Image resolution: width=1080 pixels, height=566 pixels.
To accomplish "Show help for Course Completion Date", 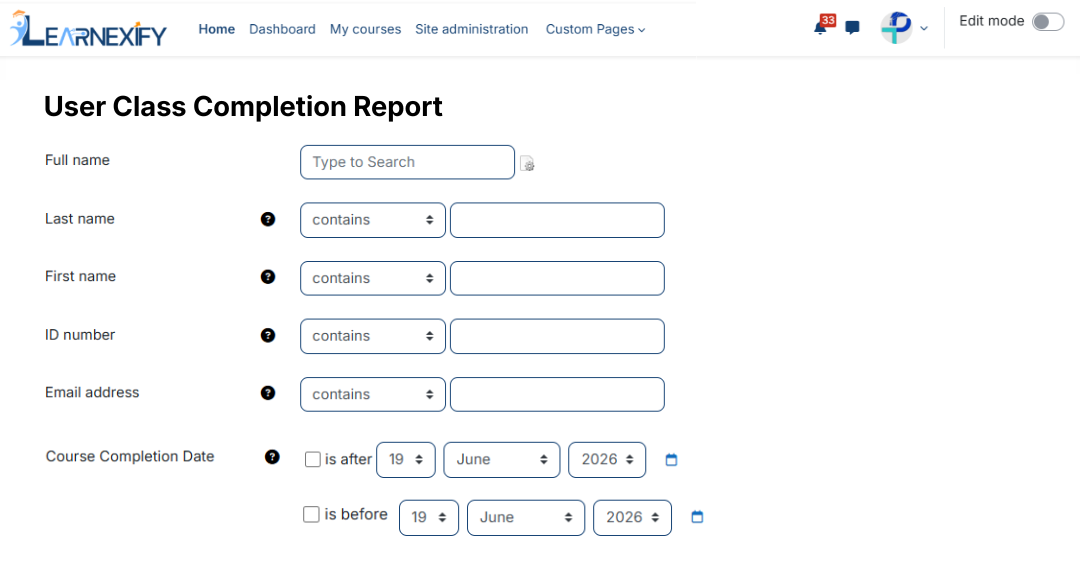I will 272,457.
